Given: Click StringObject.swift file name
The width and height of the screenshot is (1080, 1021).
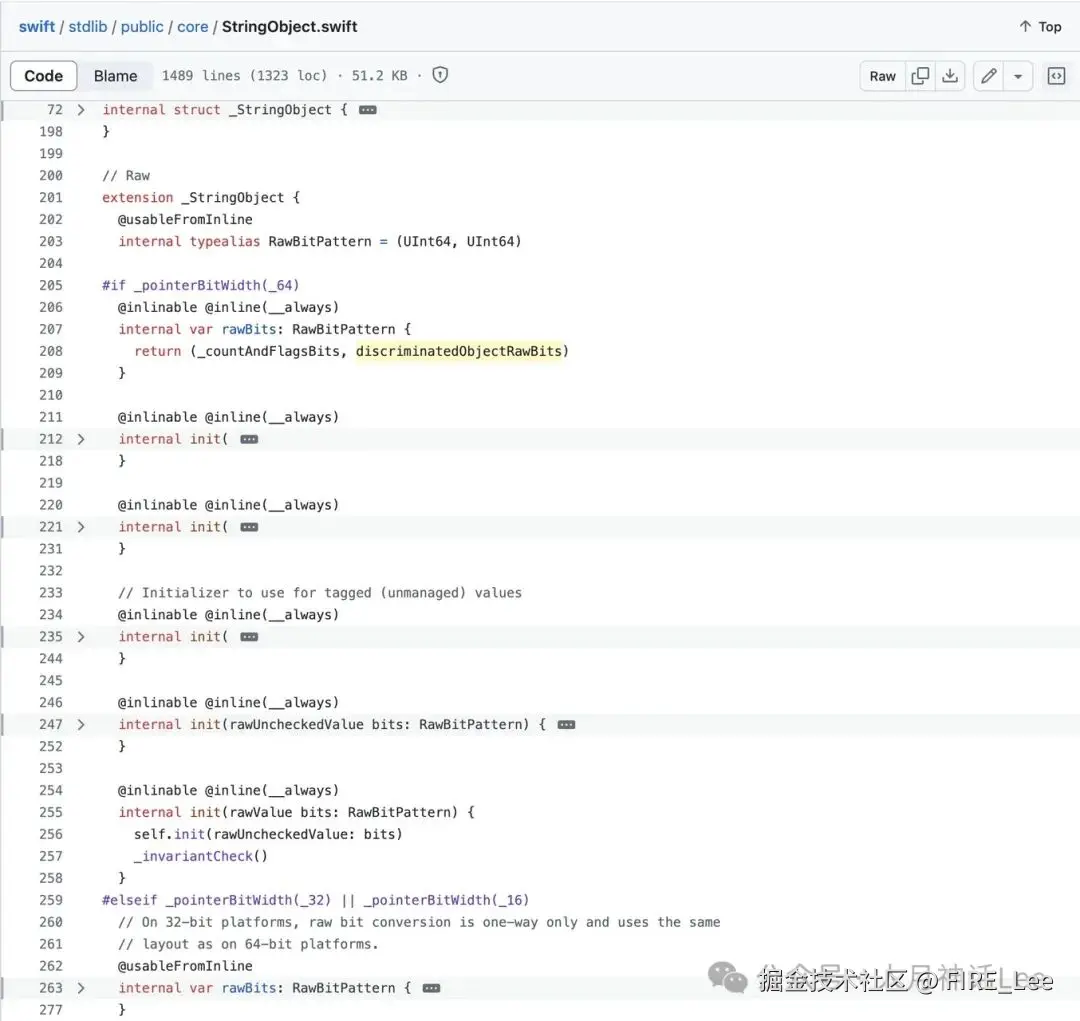Looking at the screenshot, I should click(289, 27).
